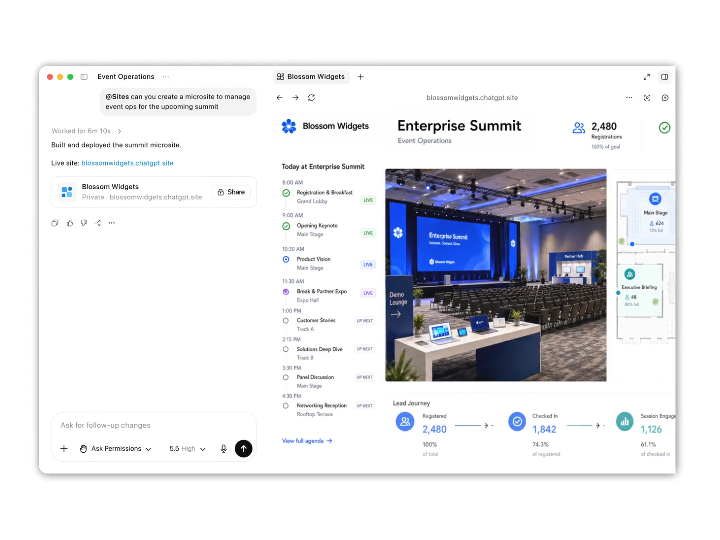This screenshot has height=540, width=720.
Task: Select the Panel Discussion circle
Action: (286, 377)
